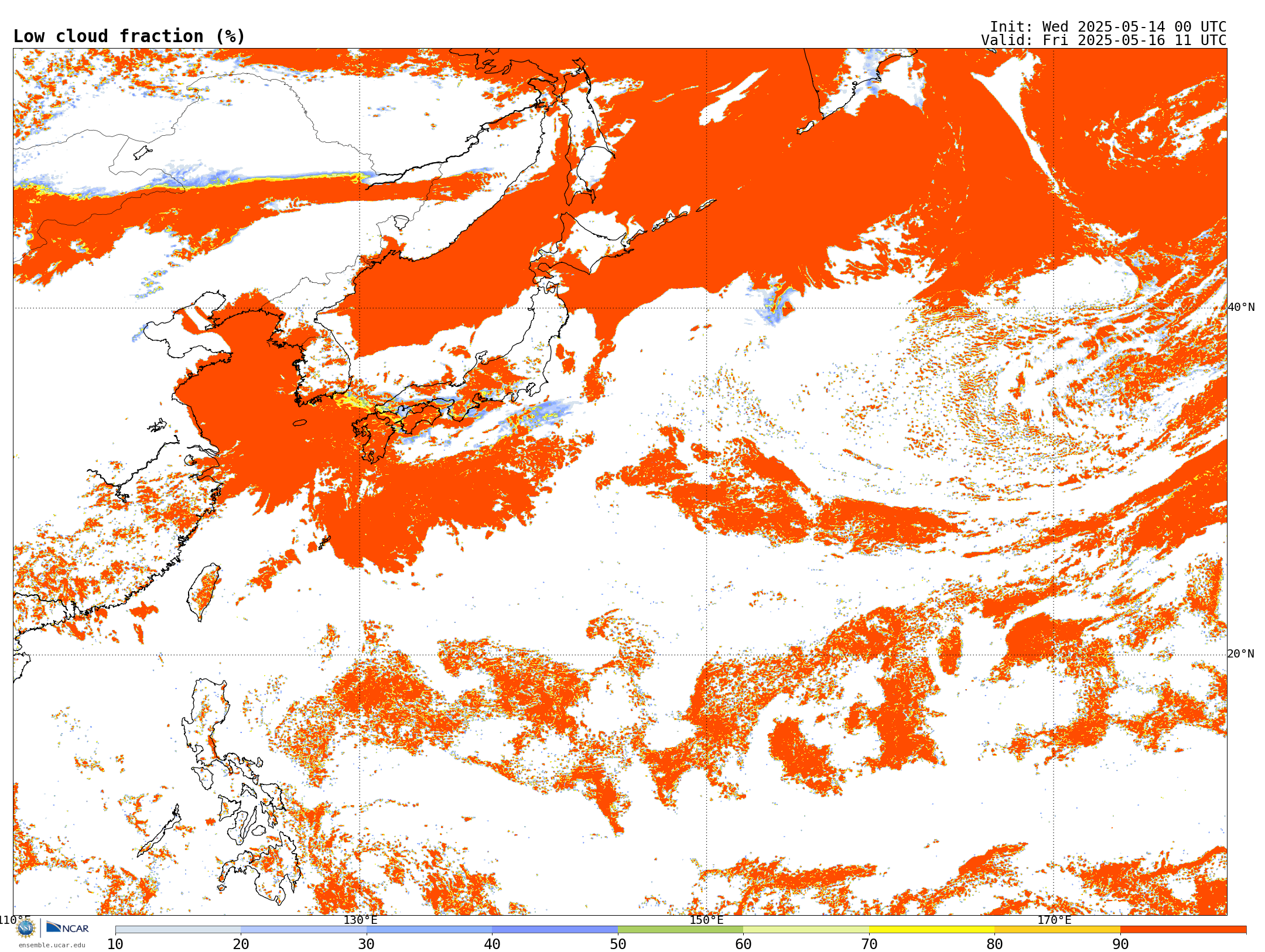Click the 20°N latitude label
The height and width of the screenshot is (952, 1265).
tap(1241, 654)
